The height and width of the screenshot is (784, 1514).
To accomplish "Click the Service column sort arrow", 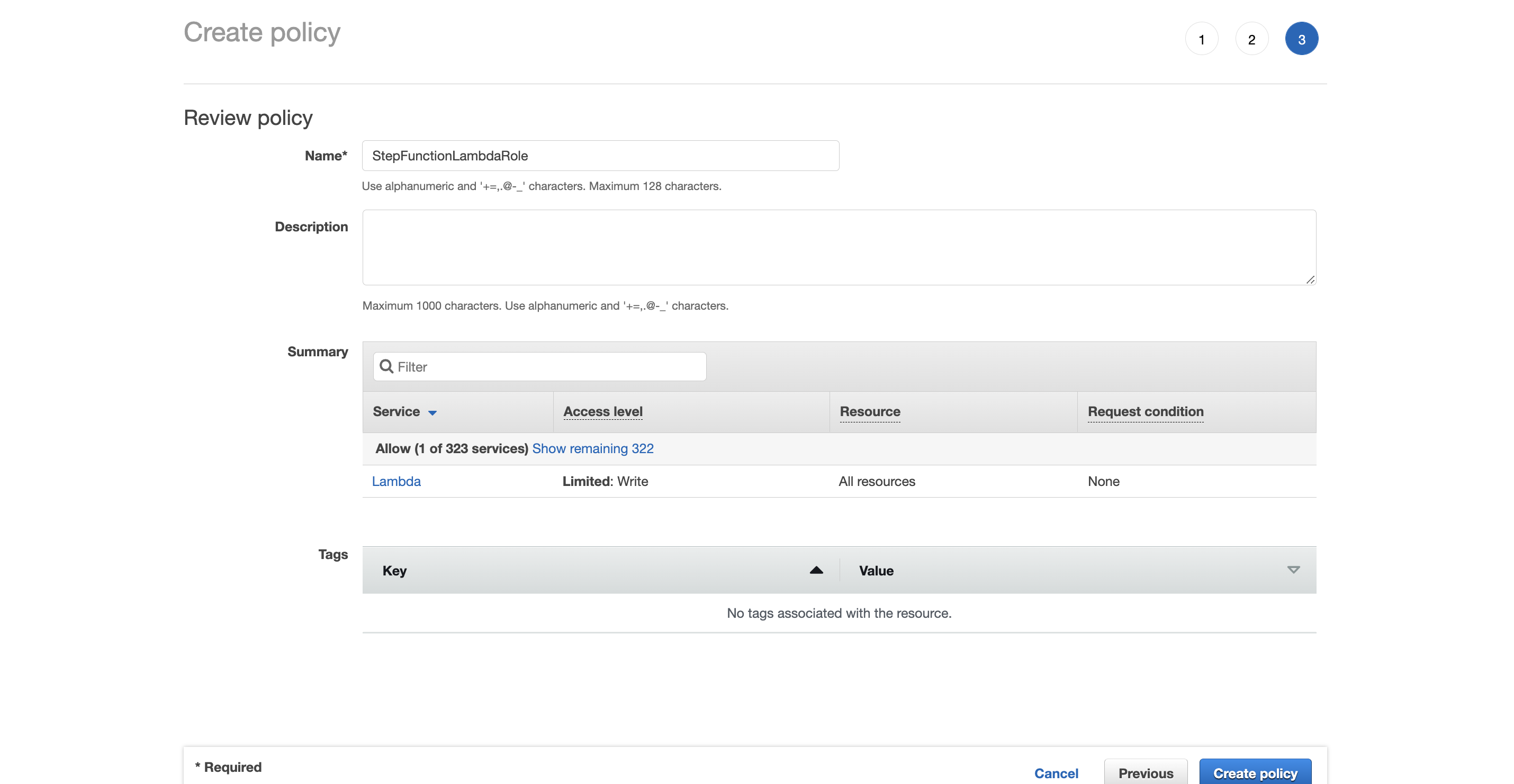I will (433, 412).
